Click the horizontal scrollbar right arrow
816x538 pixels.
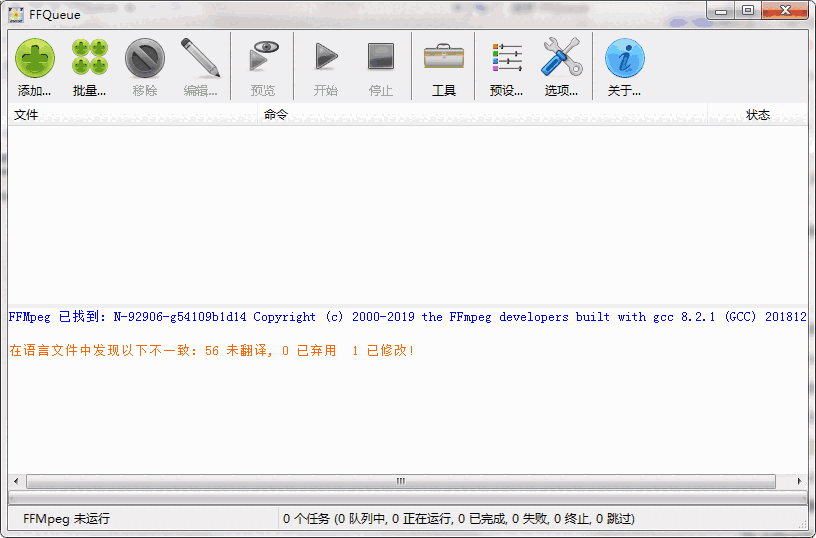tap(800, 481)
